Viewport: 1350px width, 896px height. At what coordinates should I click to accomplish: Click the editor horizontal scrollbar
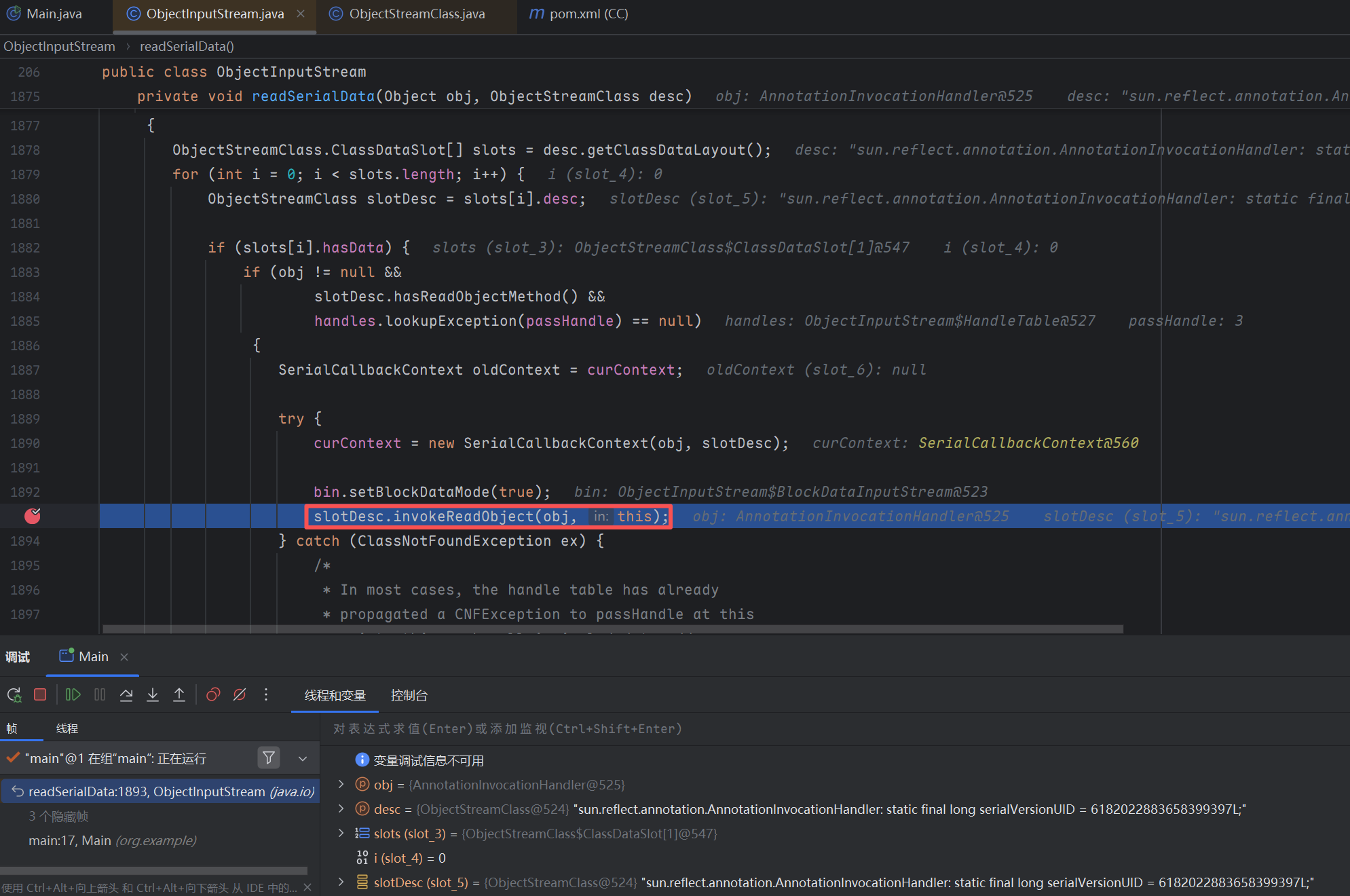[x=611, y=629]
